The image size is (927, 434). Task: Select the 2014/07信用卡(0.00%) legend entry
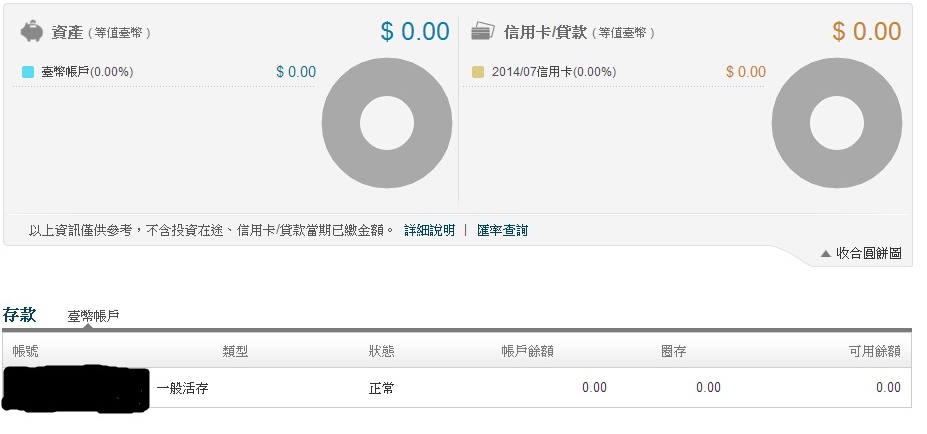click(x=553, y=72)
